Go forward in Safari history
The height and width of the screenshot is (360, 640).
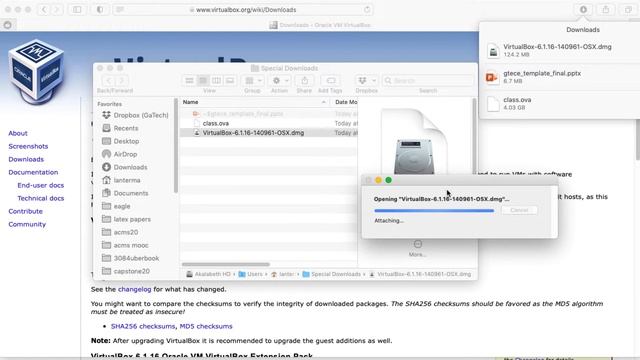coord(57,9)
